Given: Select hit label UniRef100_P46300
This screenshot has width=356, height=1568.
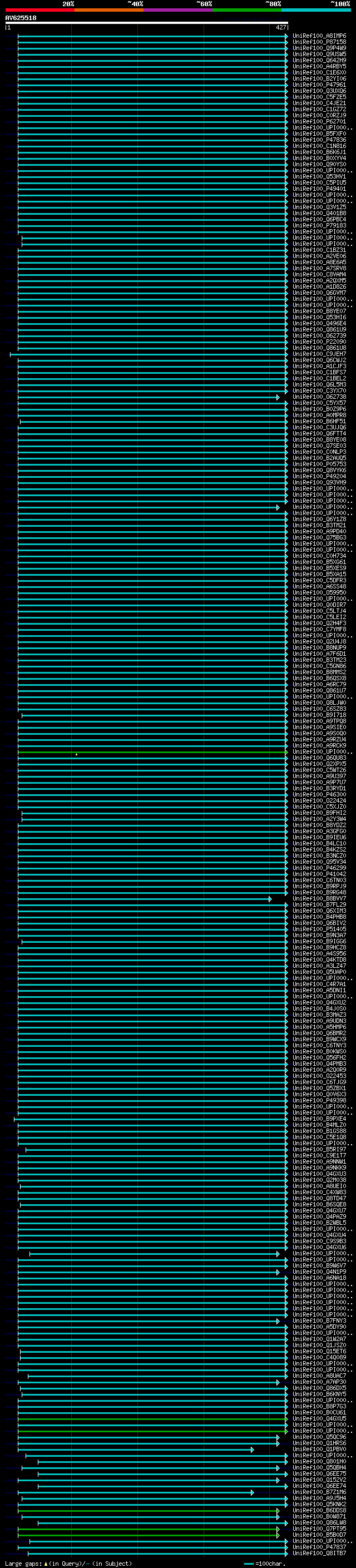Looking at the screenshot, I should pos(319,794).
